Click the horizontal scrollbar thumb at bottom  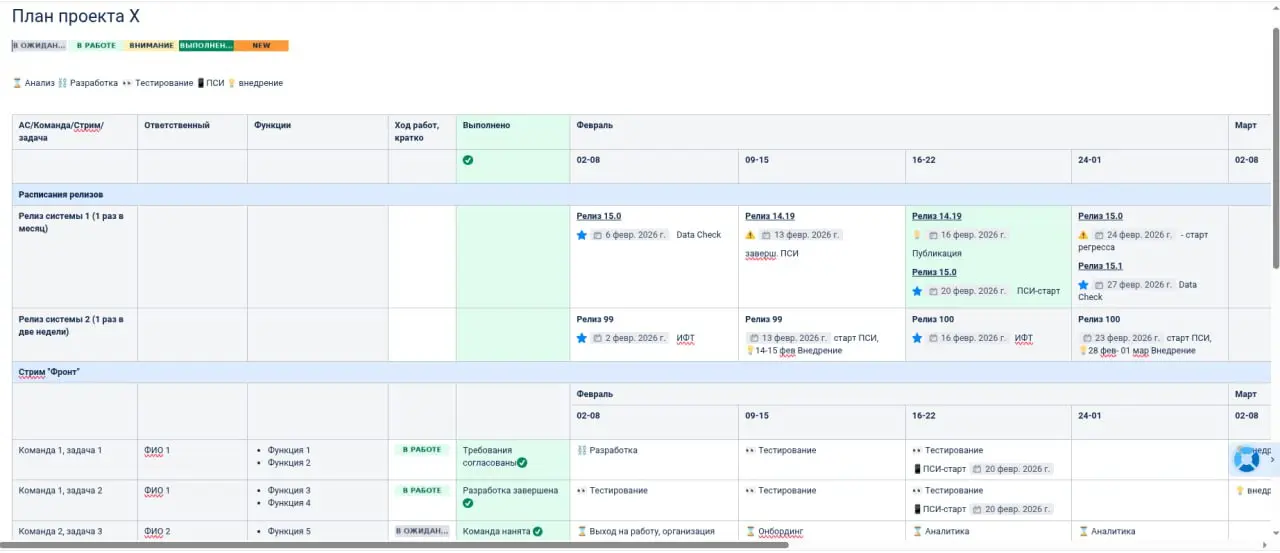pyautogui.click(x=395, y=545)
